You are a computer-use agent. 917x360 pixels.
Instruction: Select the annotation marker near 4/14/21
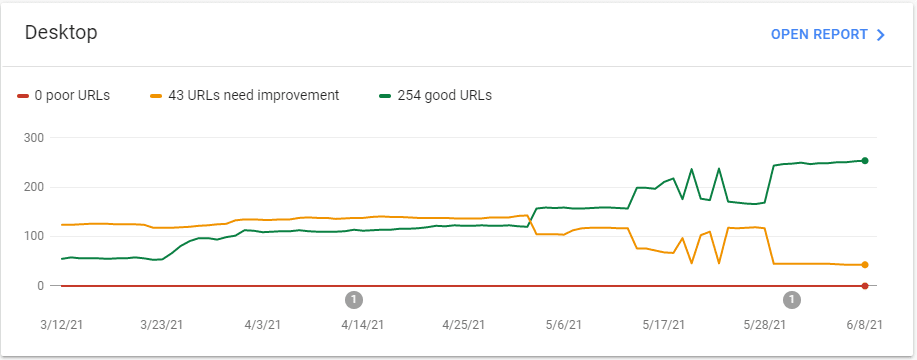click(x=354, y=300)
